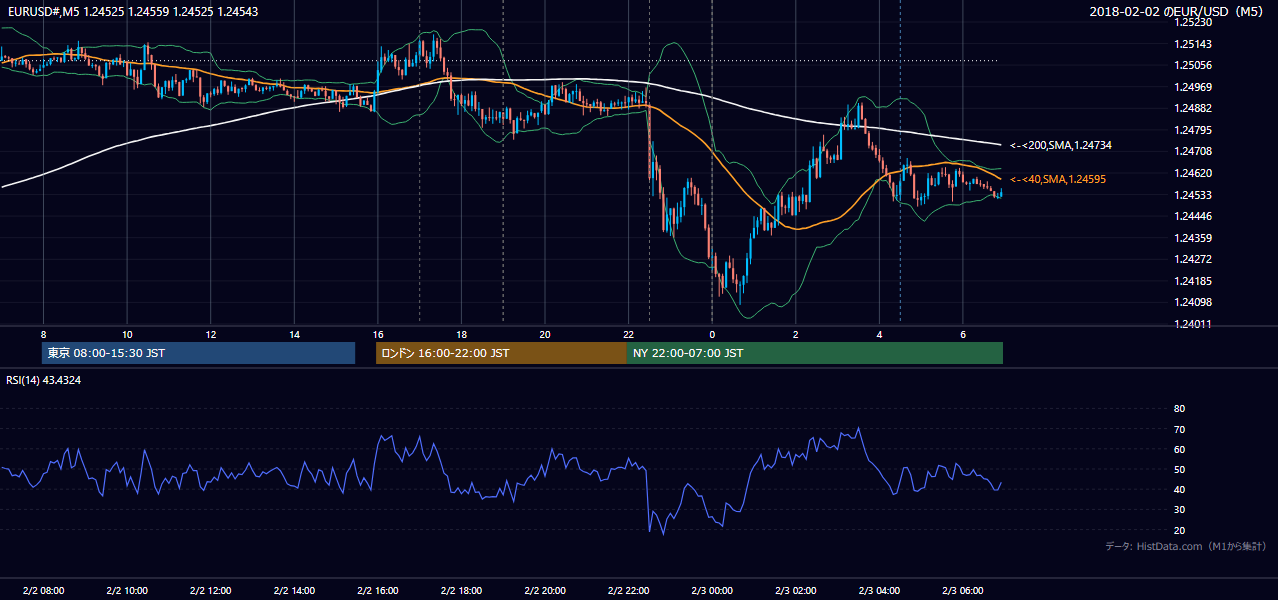Click price axis value 1.24011
The width and height of the screenshot is (1278, 600).
(x=1194, y=324)
